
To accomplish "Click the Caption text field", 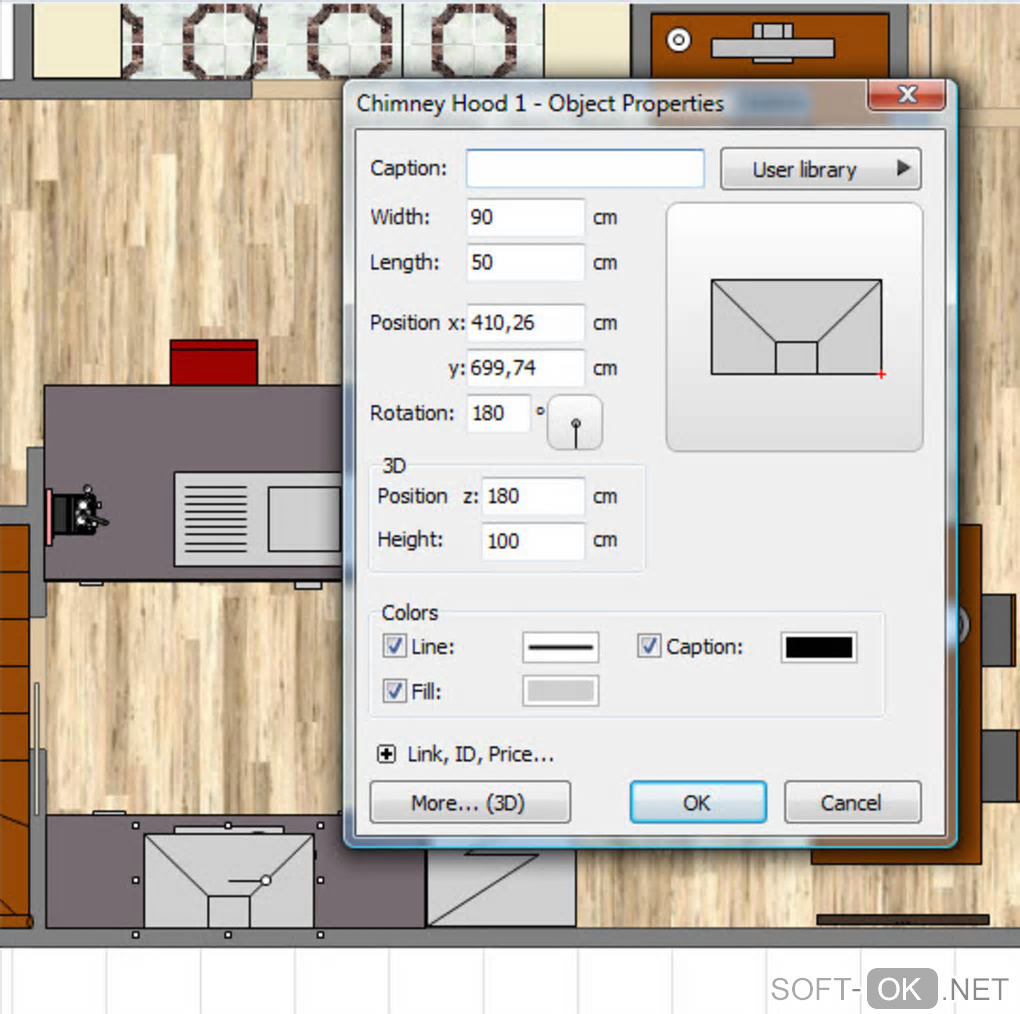I will pyautogui.click(x=585, y=168).
